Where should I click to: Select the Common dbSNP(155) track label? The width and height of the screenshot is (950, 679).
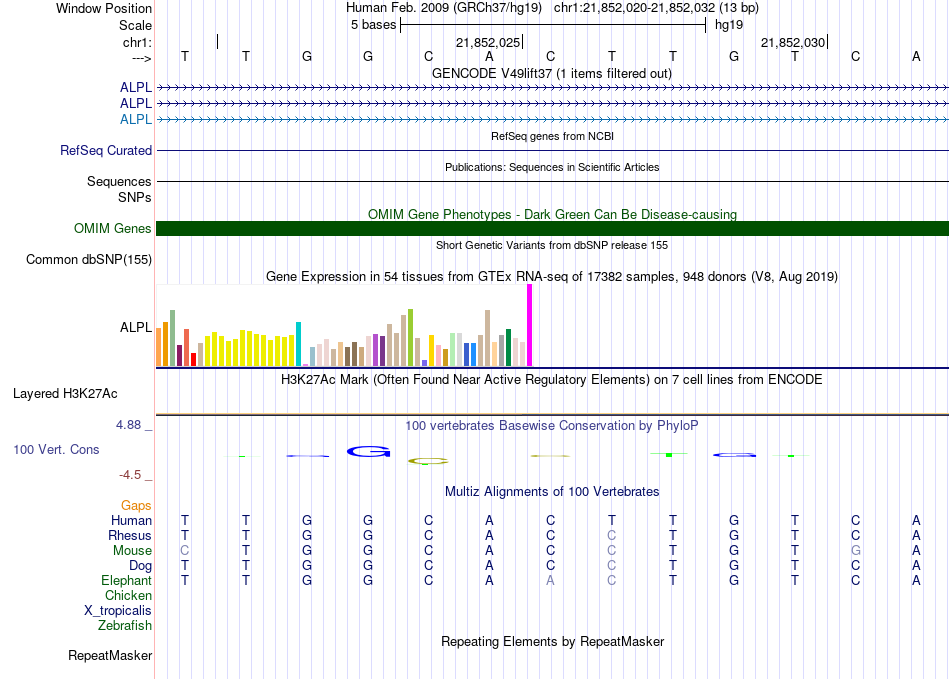89,260
